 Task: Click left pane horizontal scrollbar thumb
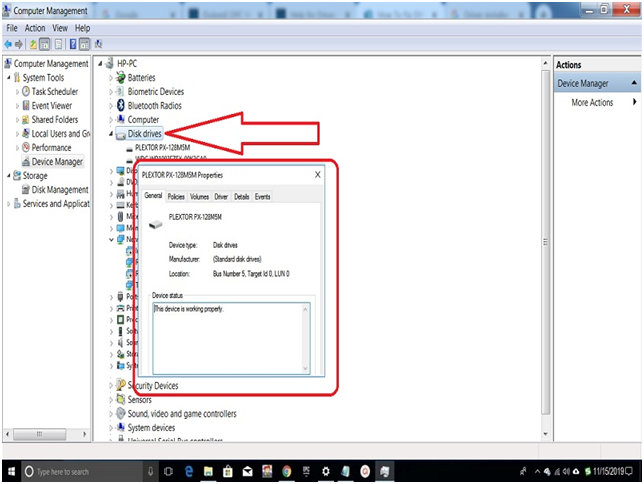pyautogui.click(x=39, y=433)
